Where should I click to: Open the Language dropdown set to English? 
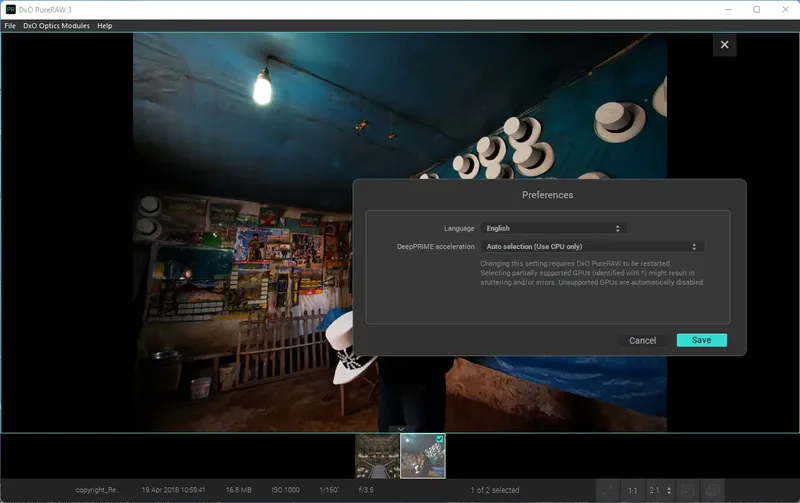click(x=554, y=228)
